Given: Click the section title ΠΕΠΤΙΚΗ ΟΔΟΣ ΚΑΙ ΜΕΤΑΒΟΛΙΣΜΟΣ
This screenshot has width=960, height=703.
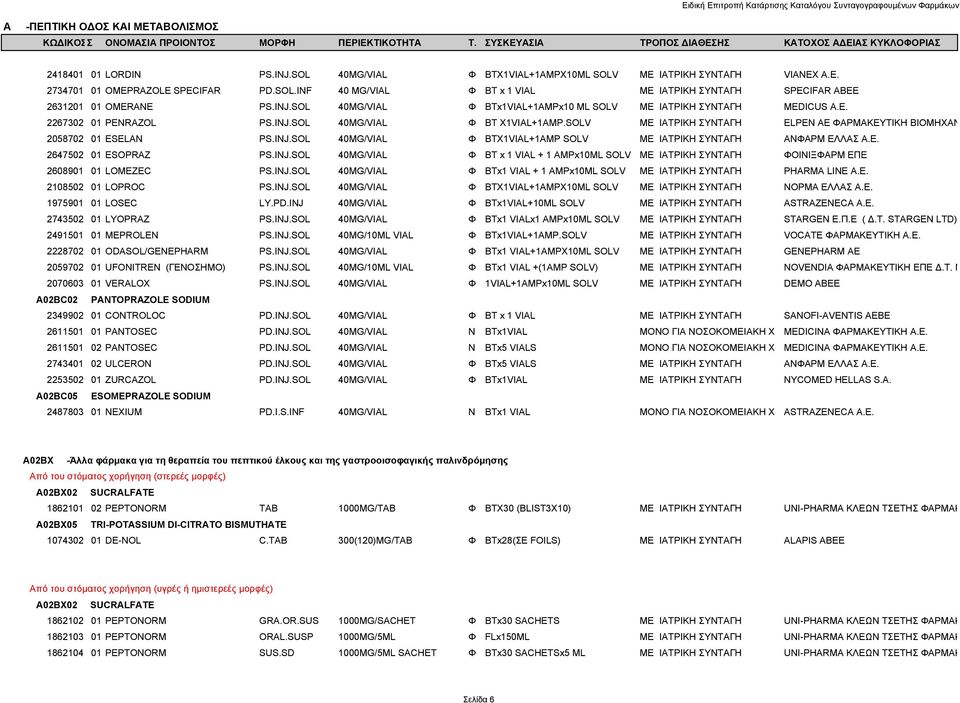Looking at the screenshot, I should (x=122, y=27).
